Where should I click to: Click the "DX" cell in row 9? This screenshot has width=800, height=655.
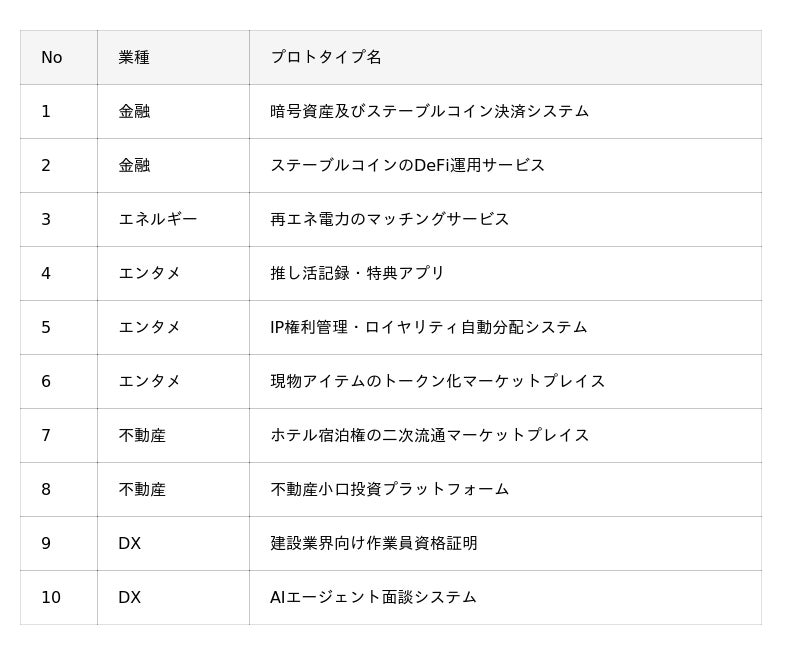click(x=129, y=544)
